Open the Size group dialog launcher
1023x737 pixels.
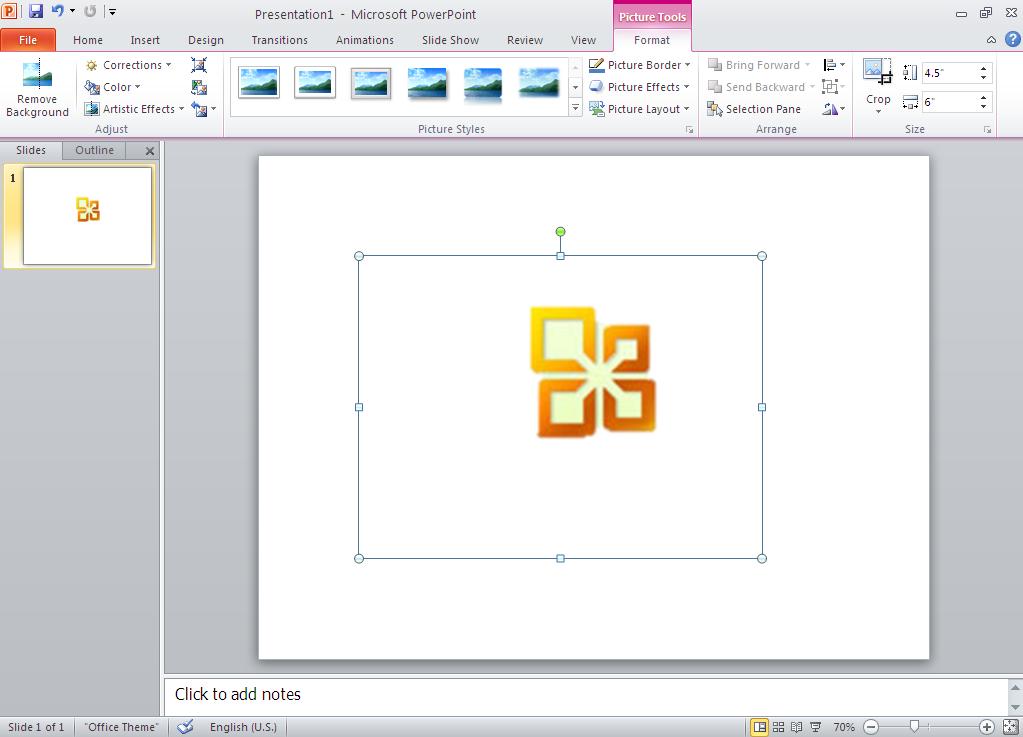[x=988, y=130]
